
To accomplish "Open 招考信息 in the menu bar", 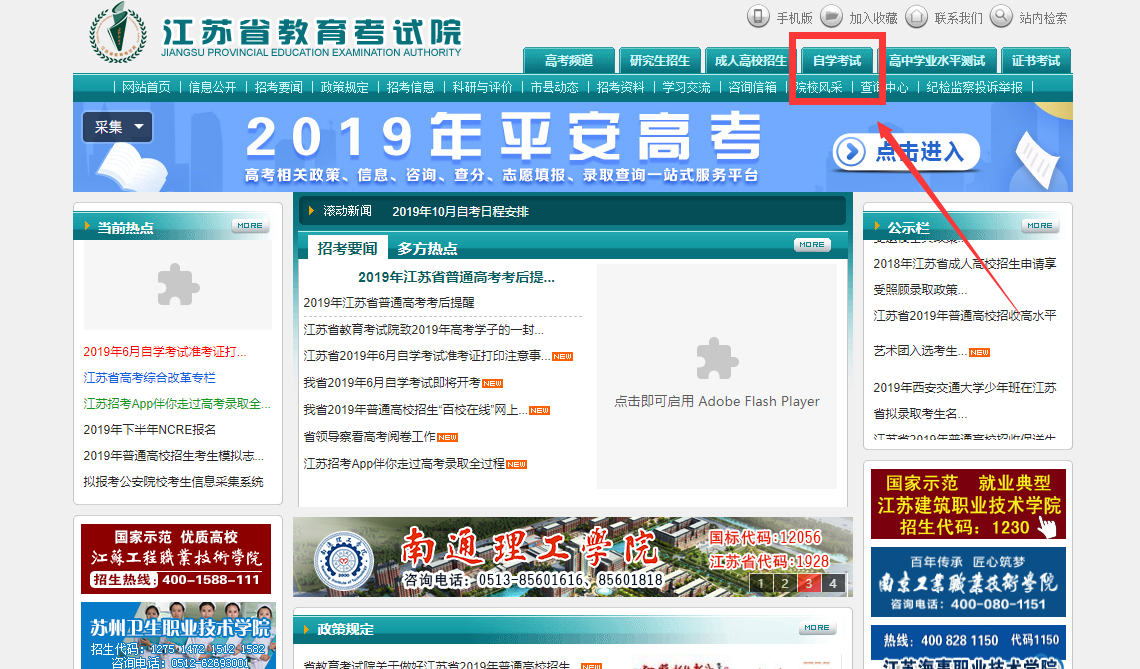I will tap(410, 87).
